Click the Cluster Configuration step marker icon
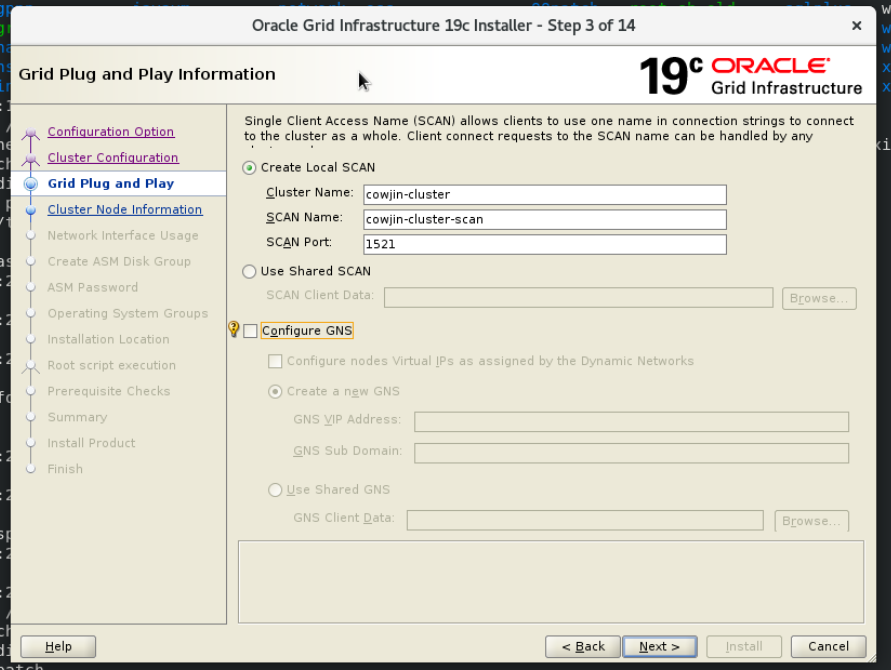 click(31, 159)
